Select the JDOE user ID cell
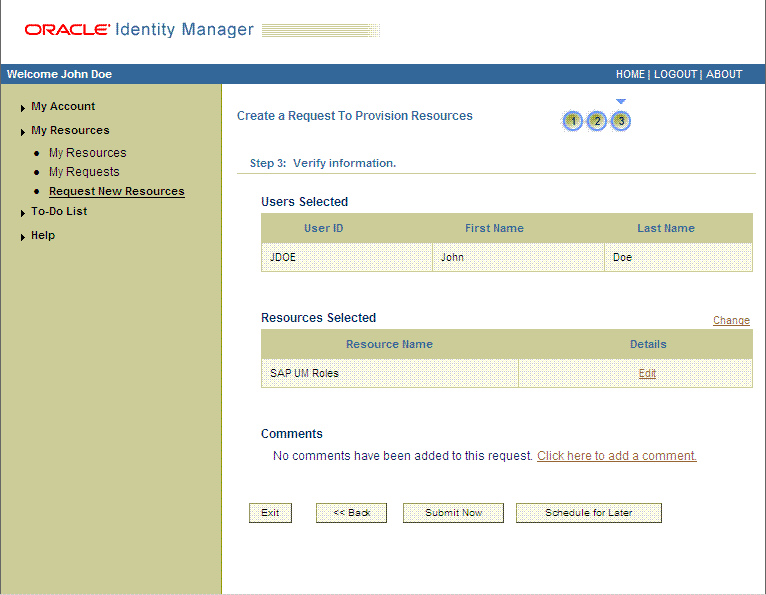Image resolution: width=766 pixels, height=595 pixels. coord(347,257)
